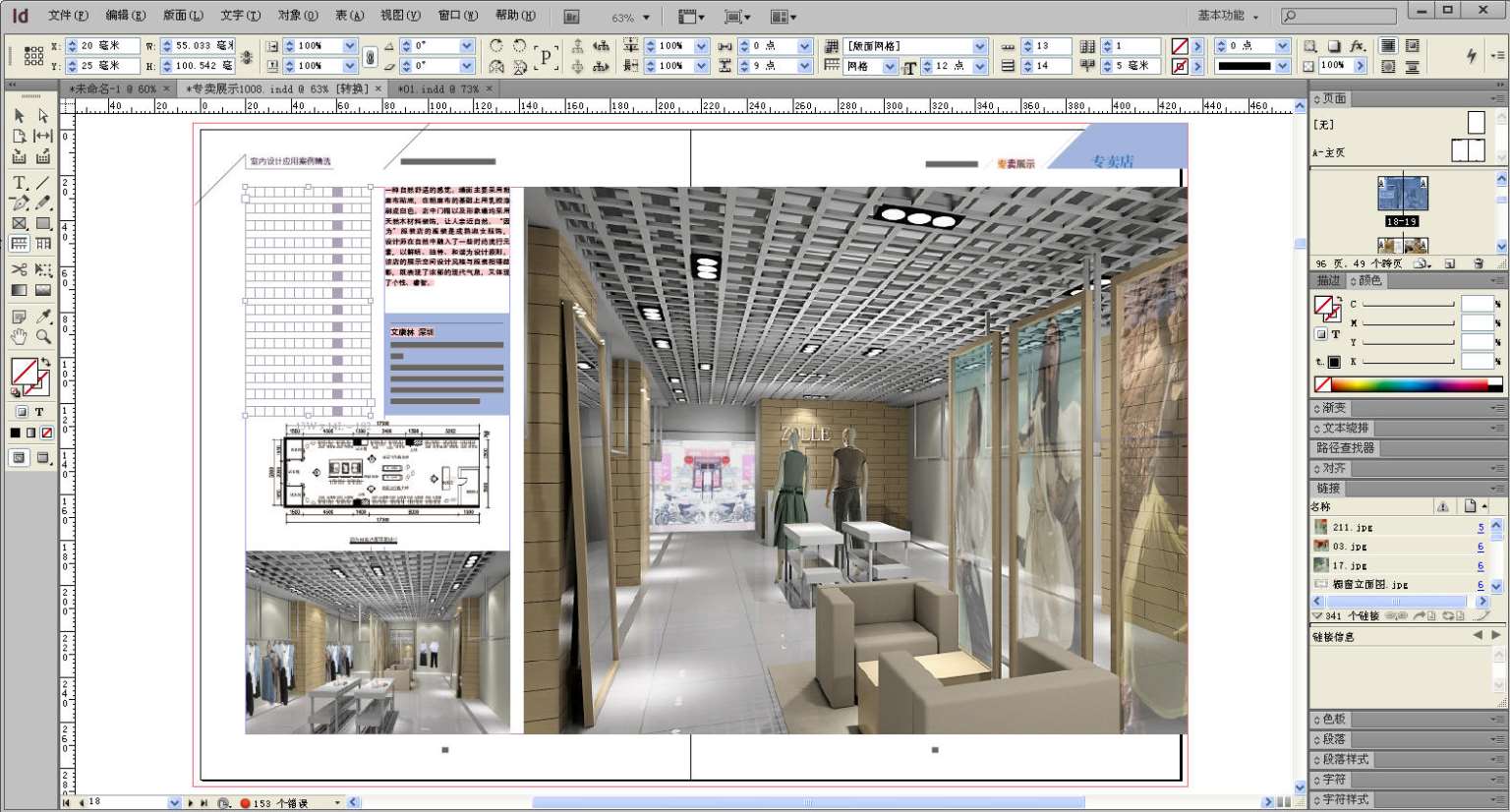1510x812 pixels.
Task: Select the Type tool in the toolbox
Action: point(19,183)
